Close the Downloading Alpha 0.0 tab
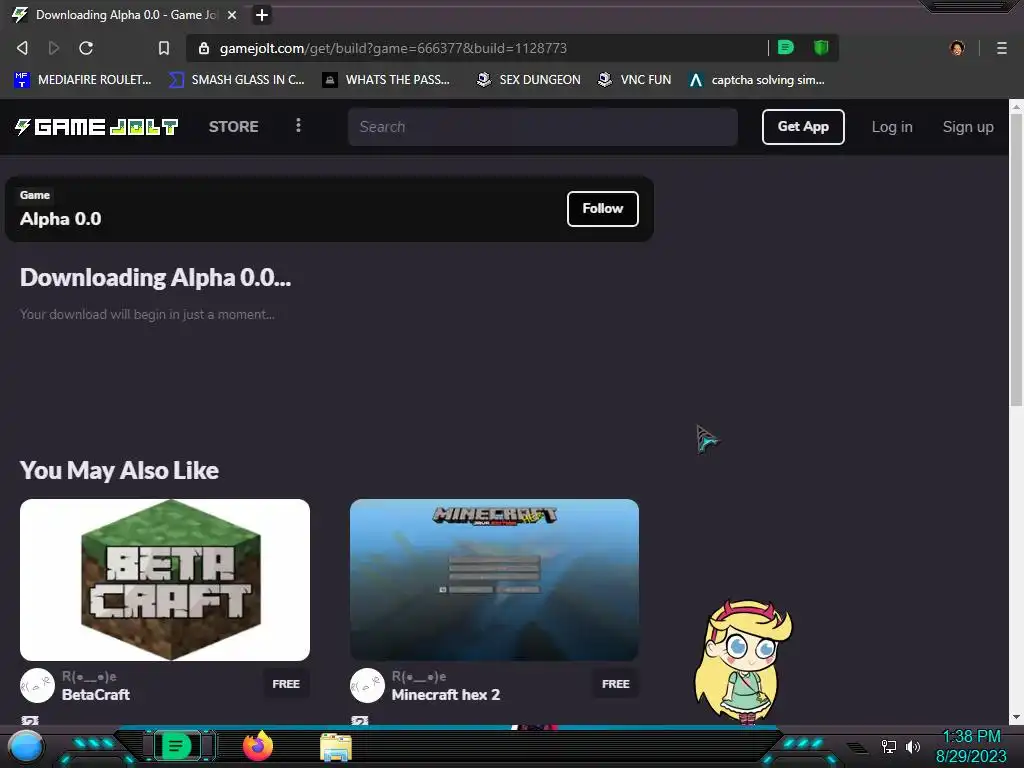Screen dimensions: 1024x768 tap(232, 15)
